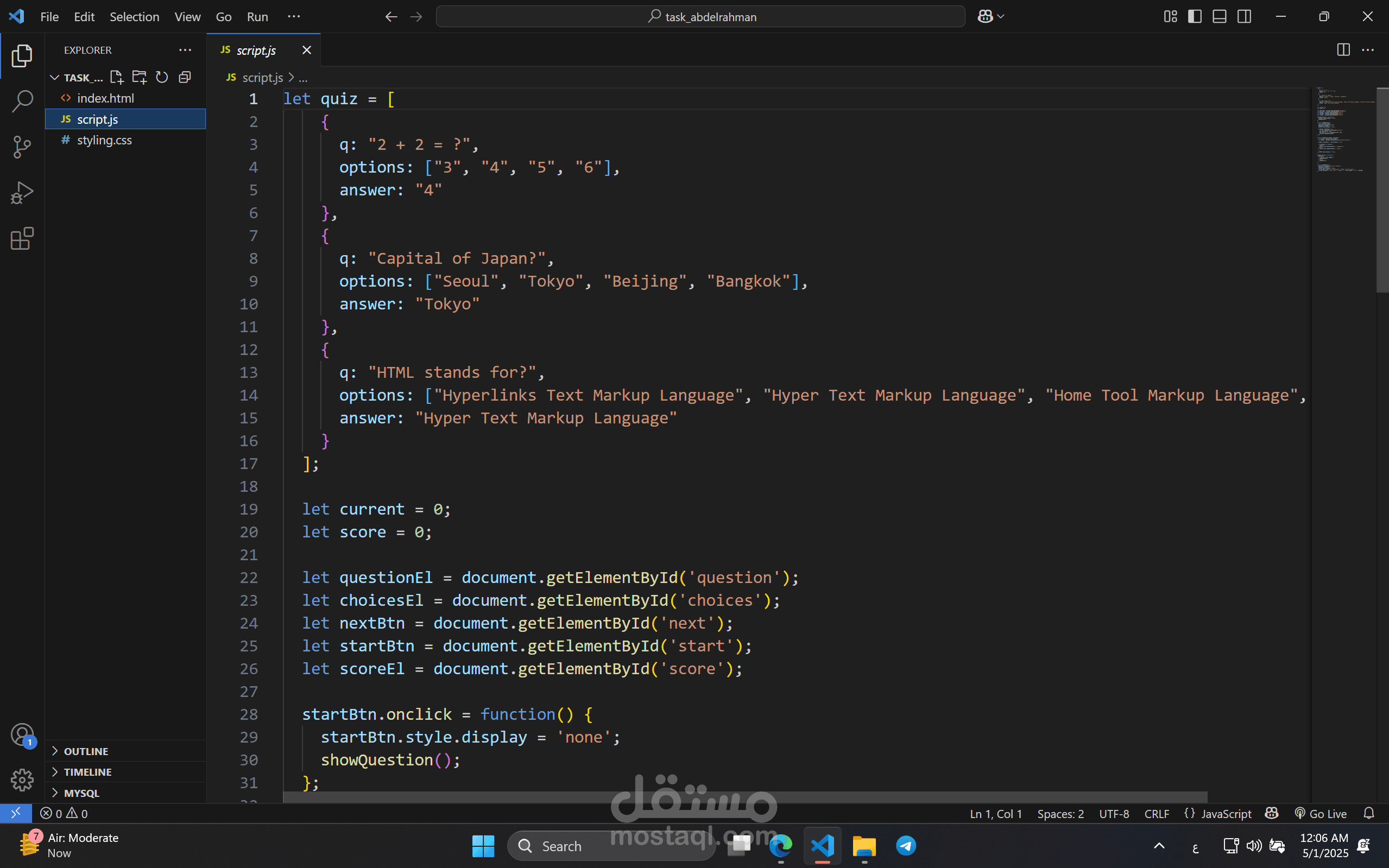
Task: Expand the OUTLINE section
Action: pos(86,751)
